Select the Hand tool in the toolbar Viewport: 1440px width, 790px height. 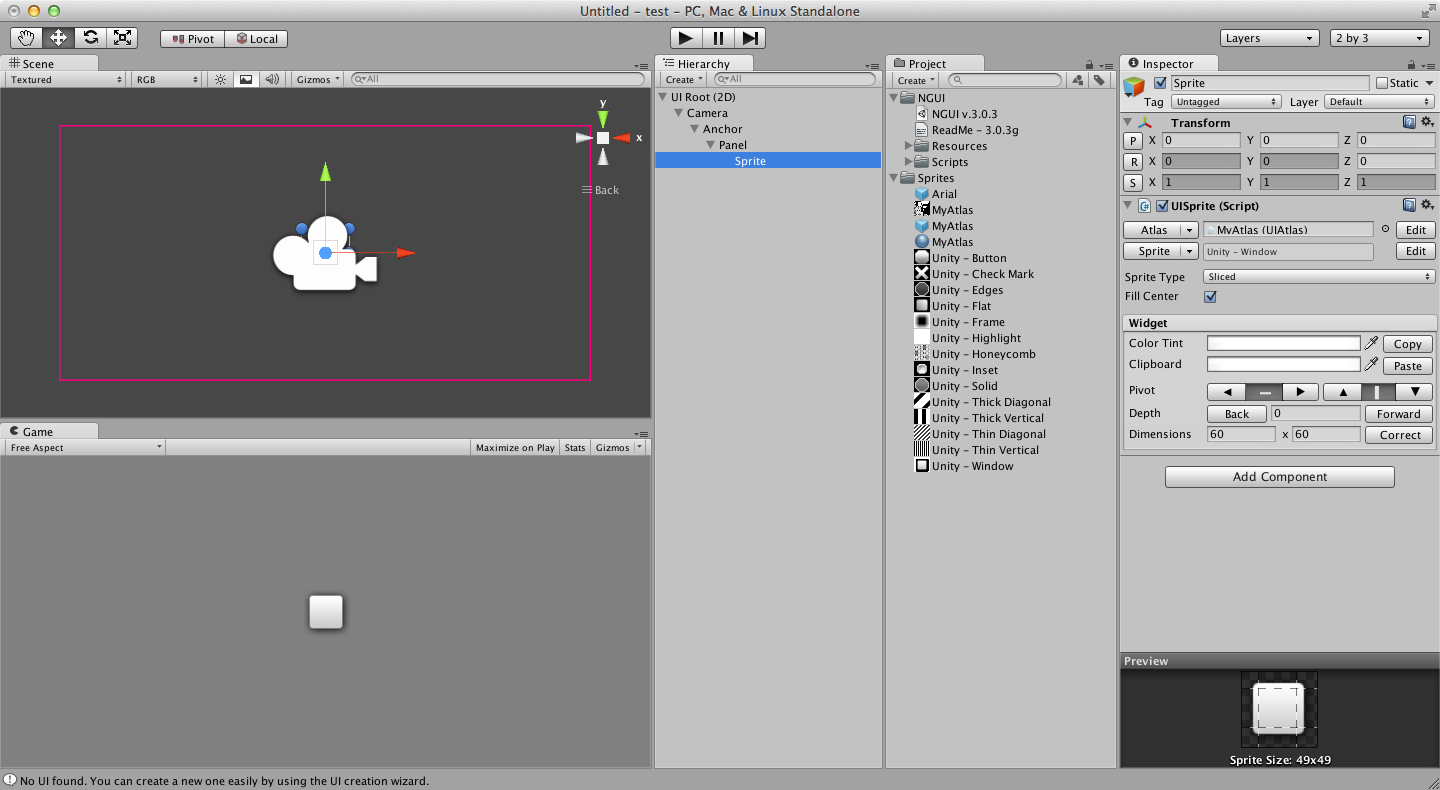point(24,38)
